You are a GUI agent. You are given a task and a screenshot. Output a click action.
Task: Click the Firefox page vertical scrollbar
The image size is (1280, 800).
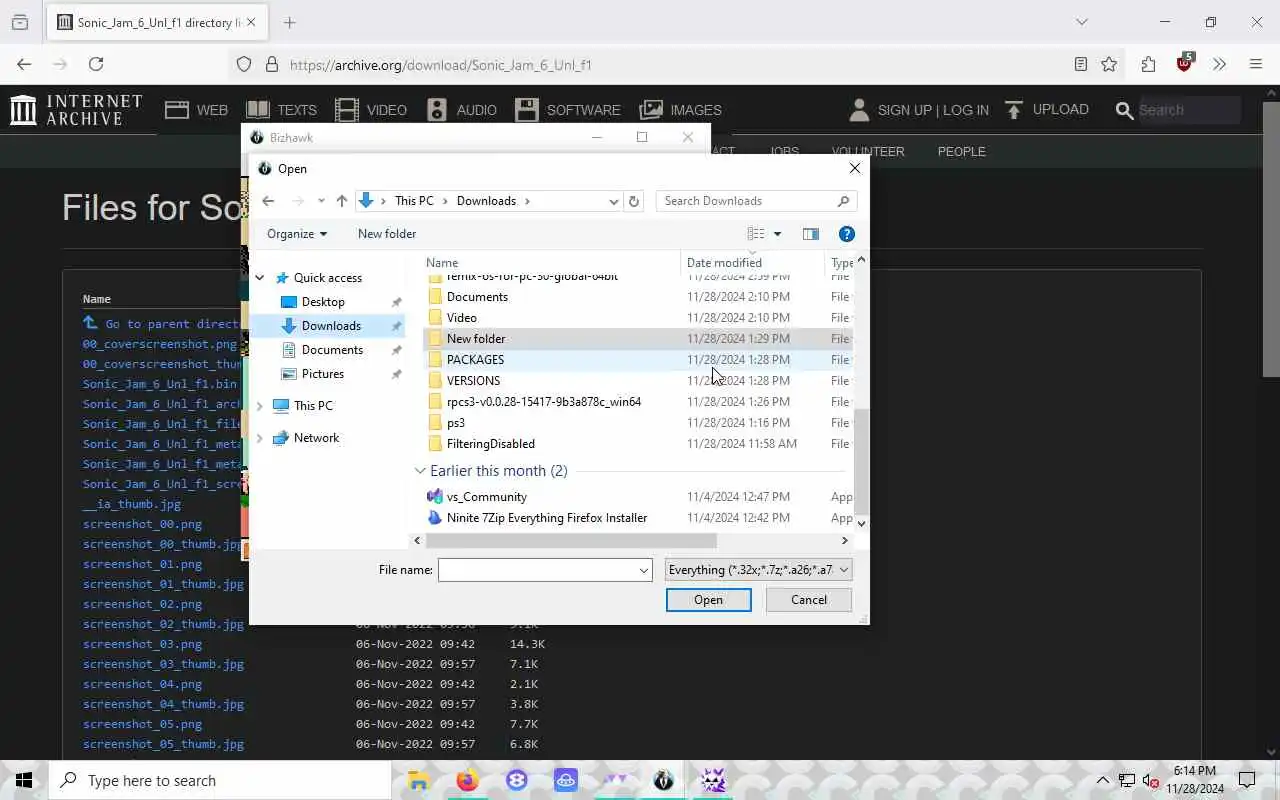coord(1270,240)
